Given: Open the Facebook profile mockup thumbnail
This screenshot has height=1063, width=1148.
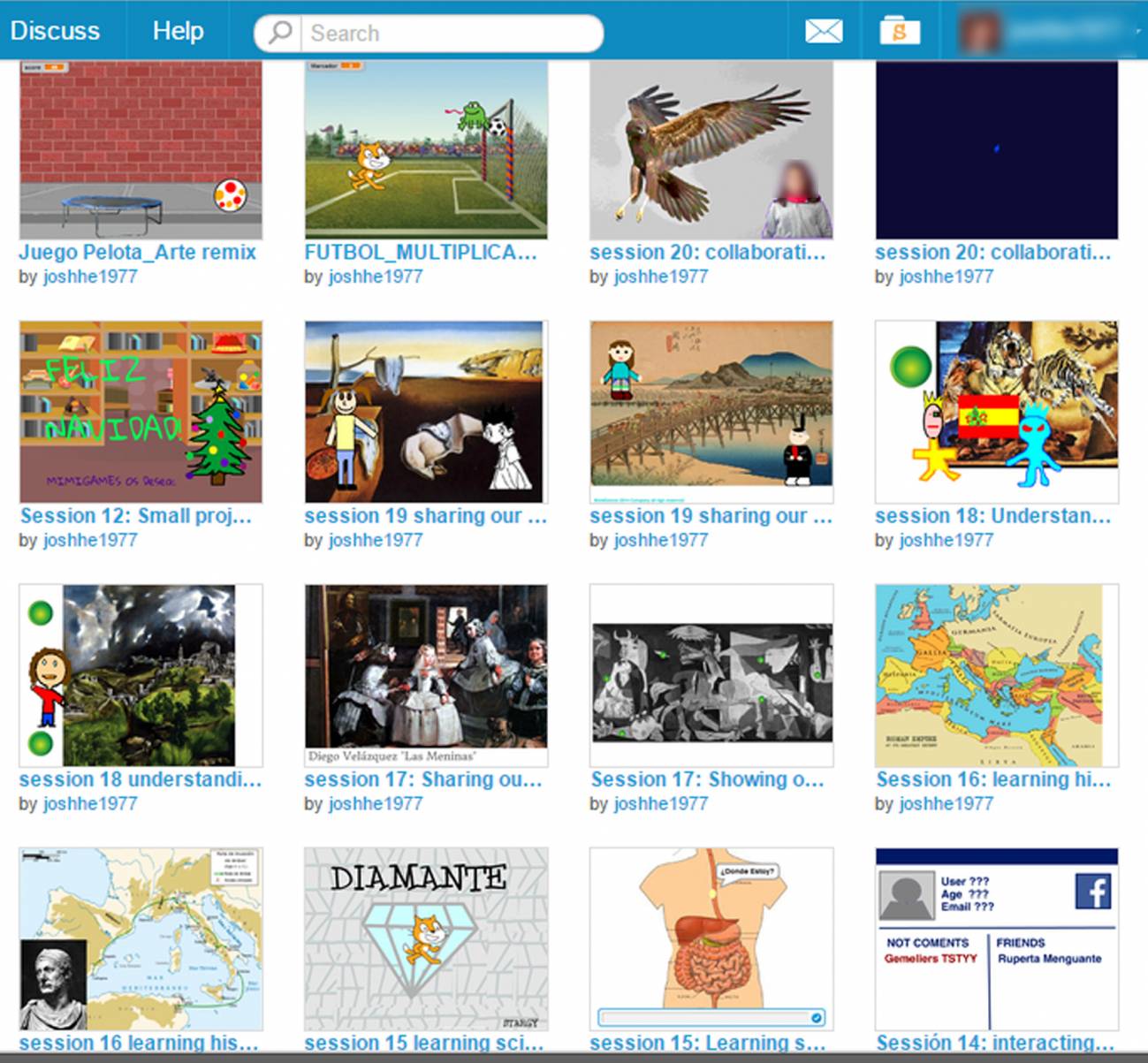Looking at the screenshot, I should 997,938.
